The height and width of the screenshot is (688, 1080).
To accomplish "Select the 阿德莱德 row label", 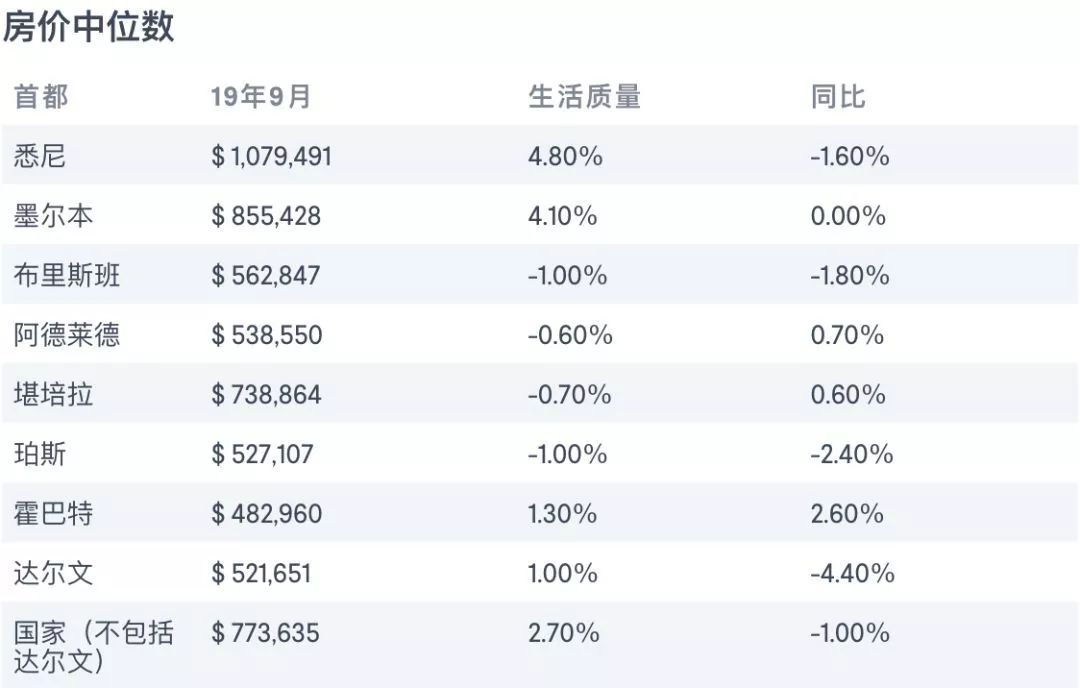I will 67,335.
